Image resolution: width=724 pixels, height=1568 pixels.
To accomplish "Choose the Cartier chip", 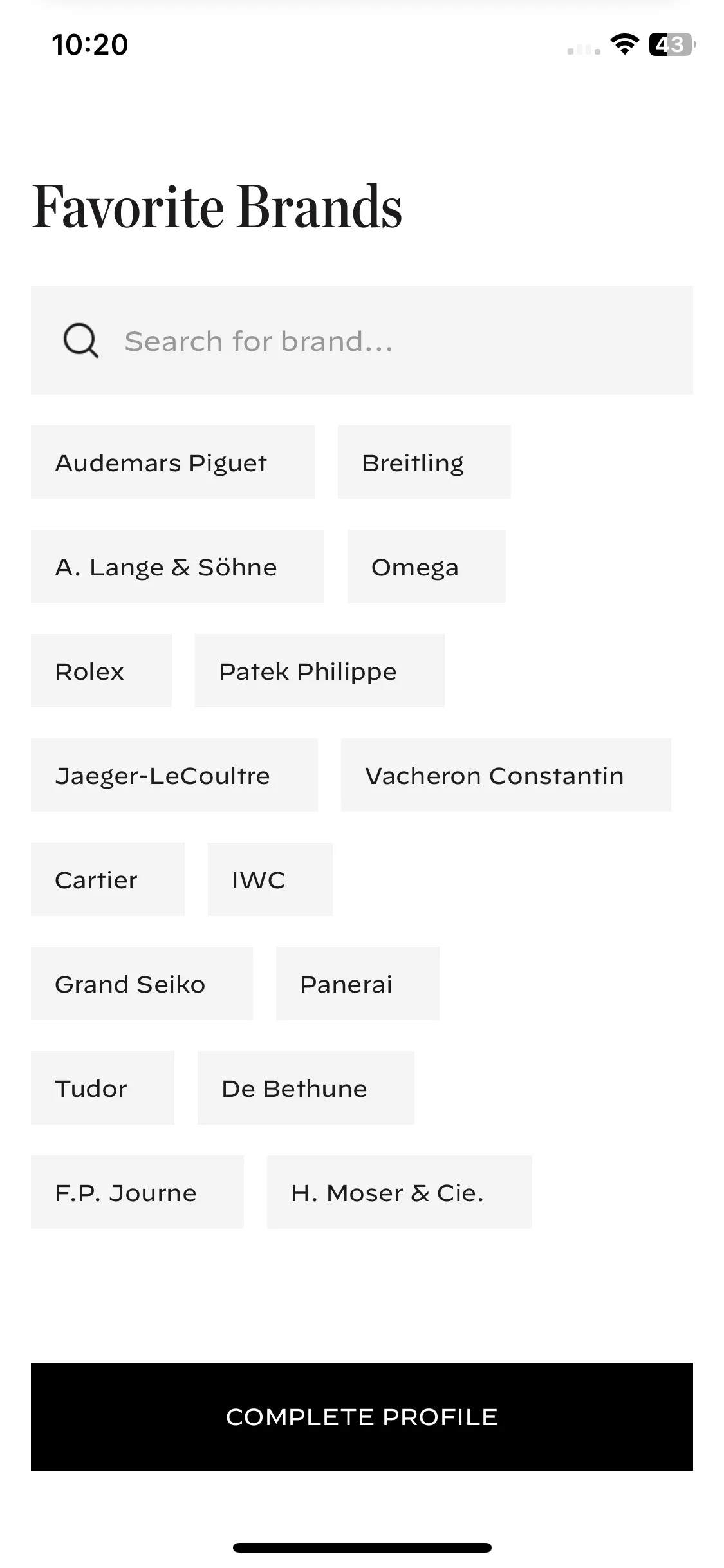I will tap(107, 879).
